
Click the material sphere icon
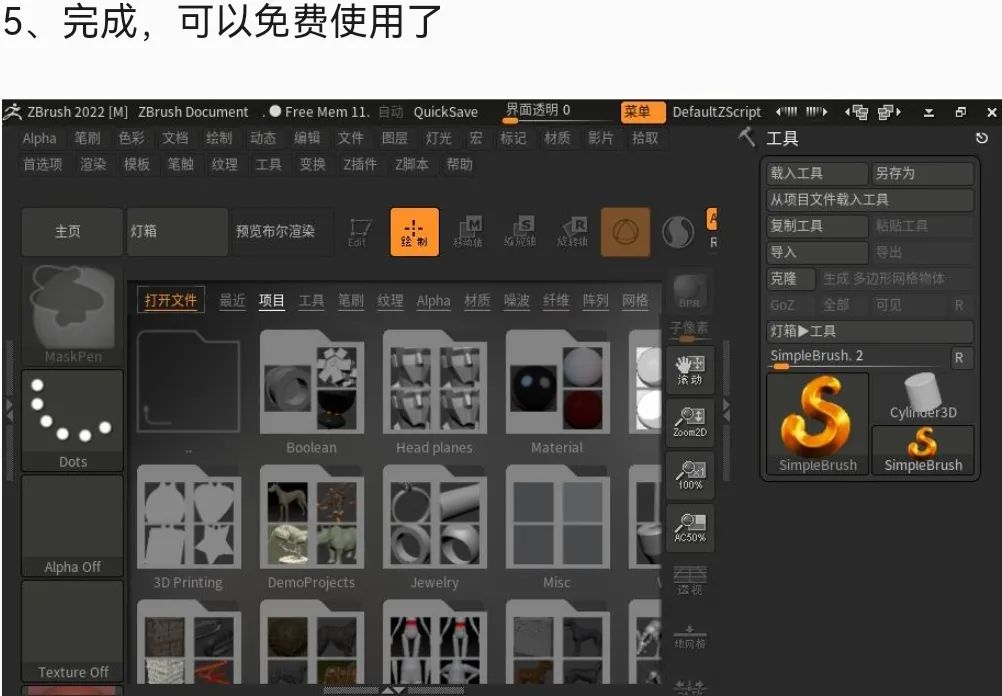pyautogui.click(x=678, y=232)
